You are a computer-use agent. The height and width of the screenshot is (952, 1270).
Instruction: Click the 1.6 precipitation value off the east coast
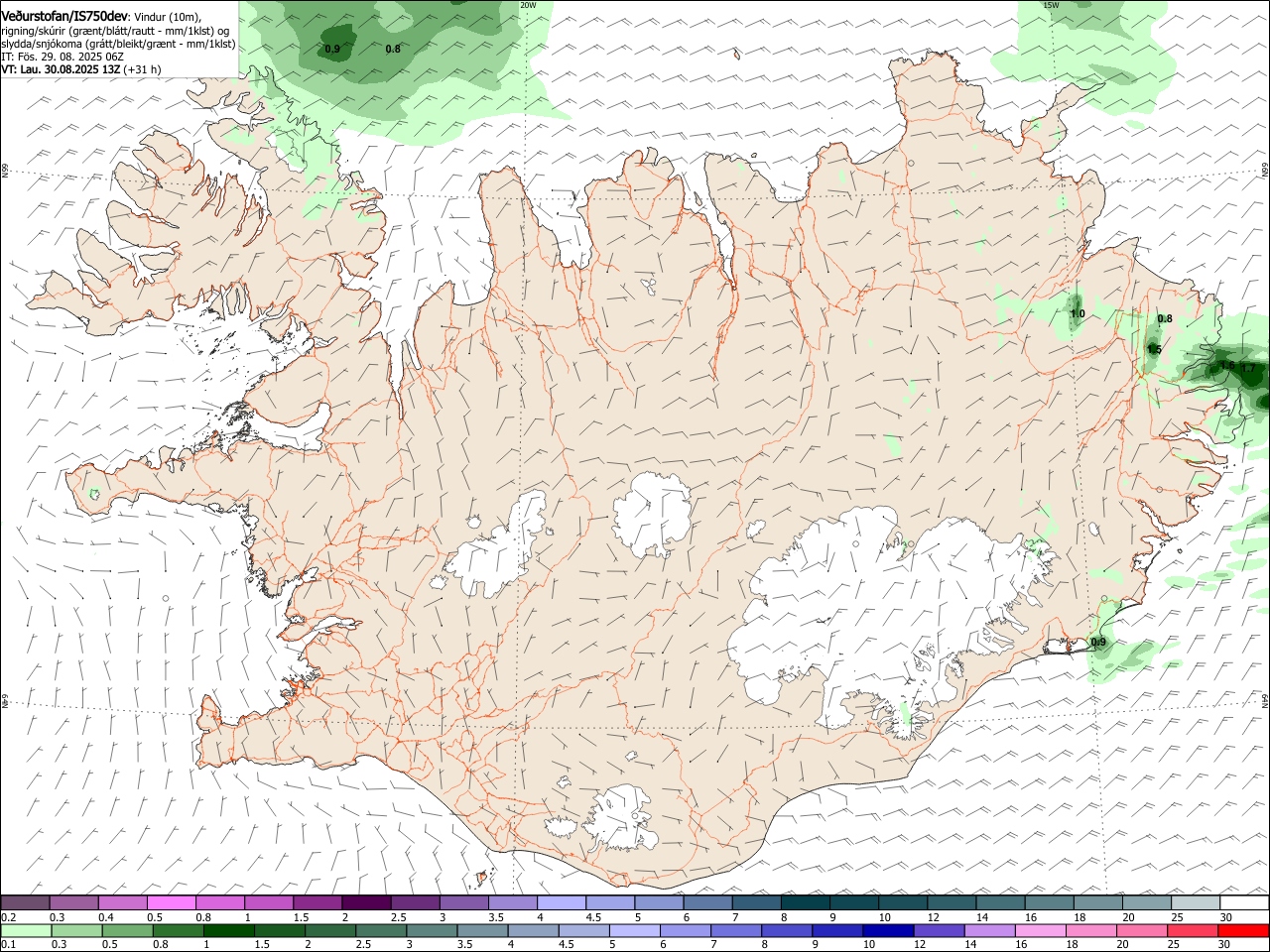tap(1227, 366)
